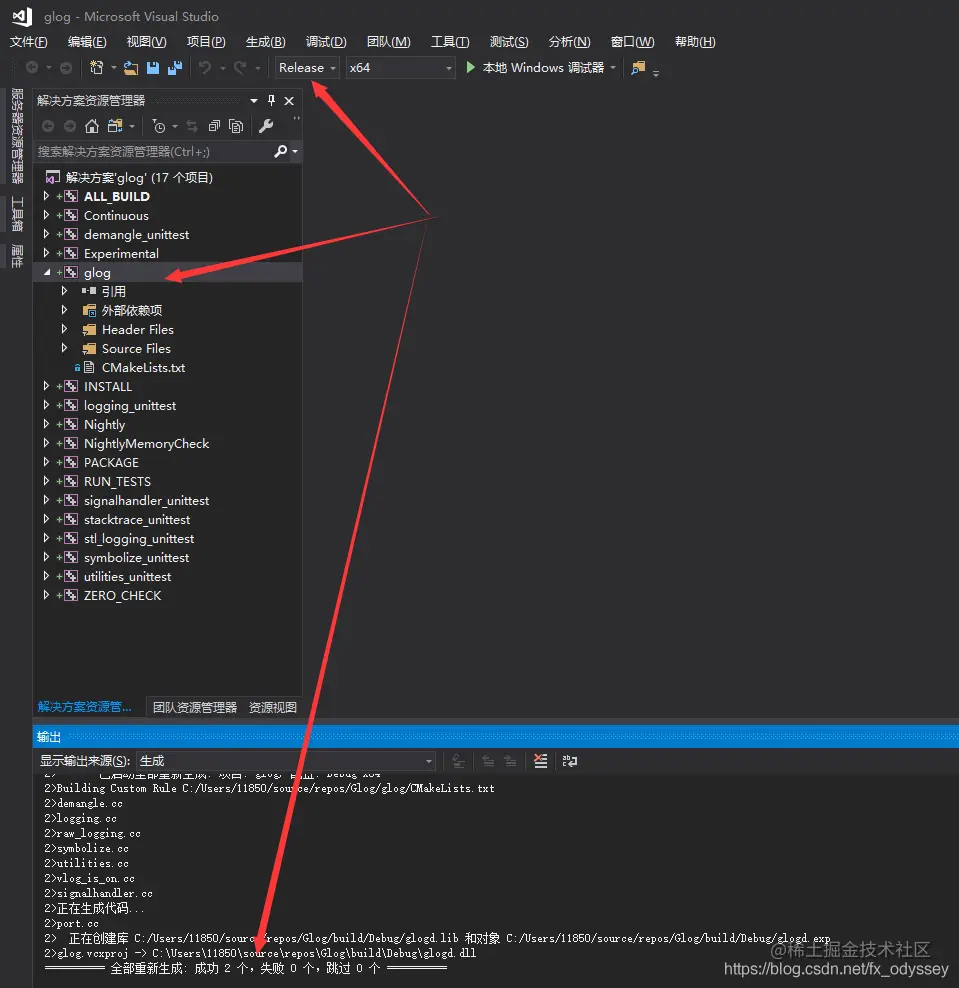959x988 pixels.
Task: Click the Find in Files icon by the debugger
Action: click(x=638, y=67)
